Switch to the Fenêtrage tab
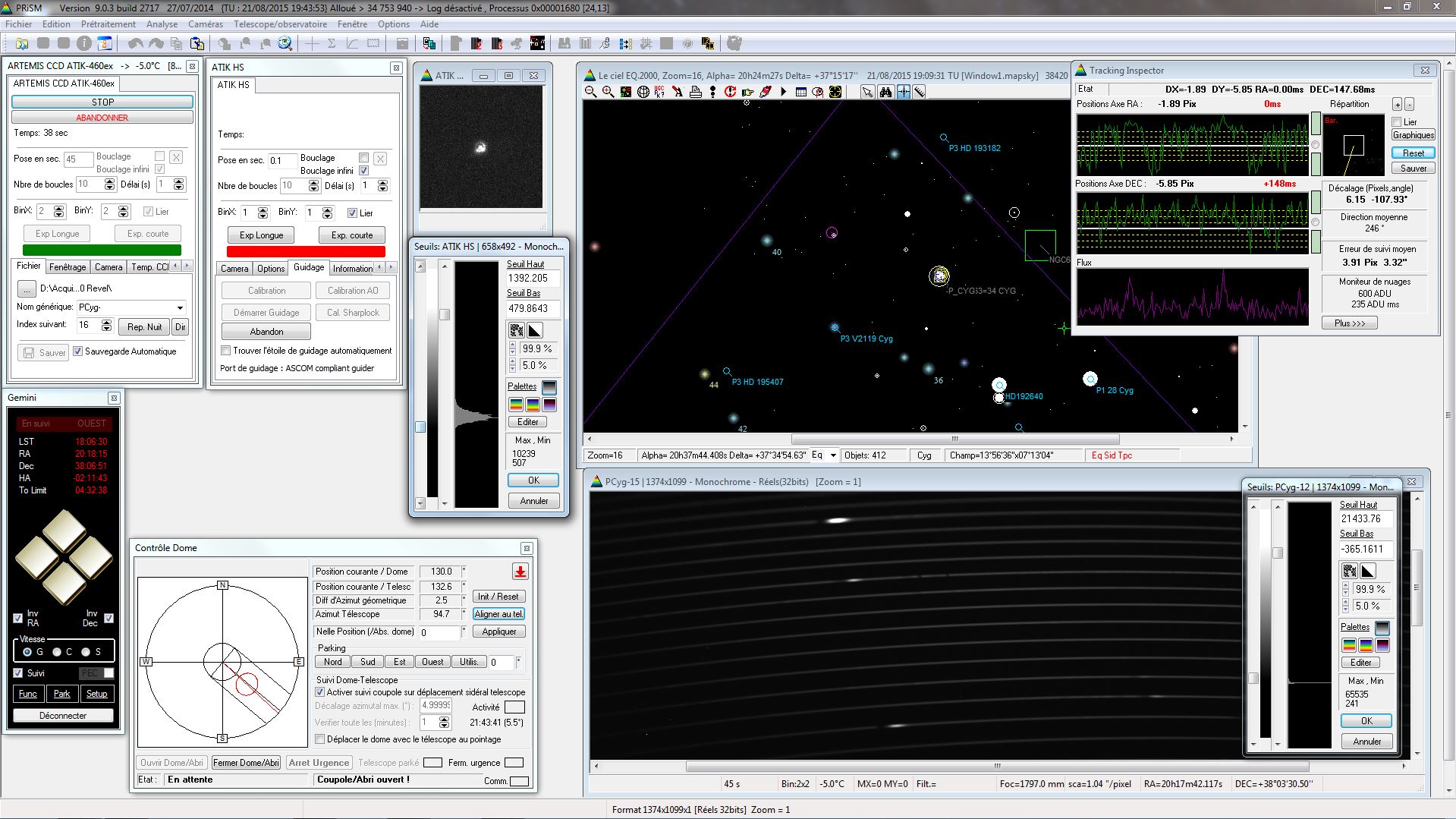 tap(68, 267)
